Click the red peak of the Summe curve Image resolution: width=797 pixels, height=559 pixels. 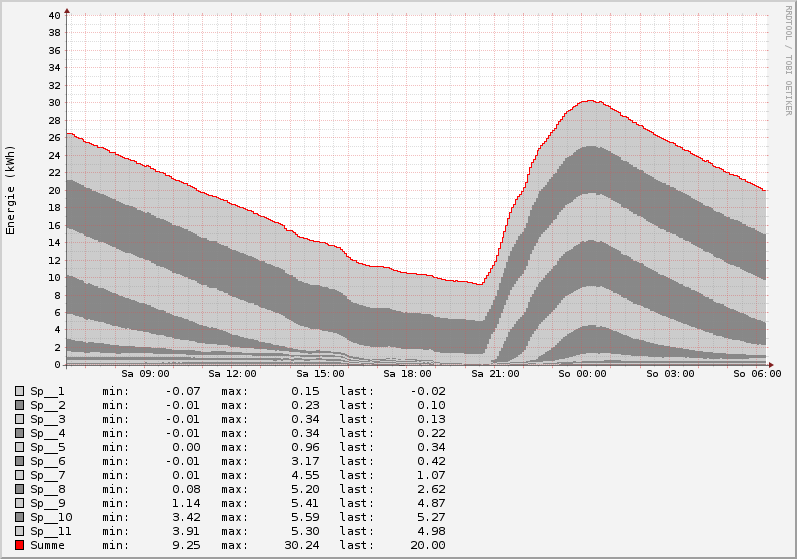588,100
